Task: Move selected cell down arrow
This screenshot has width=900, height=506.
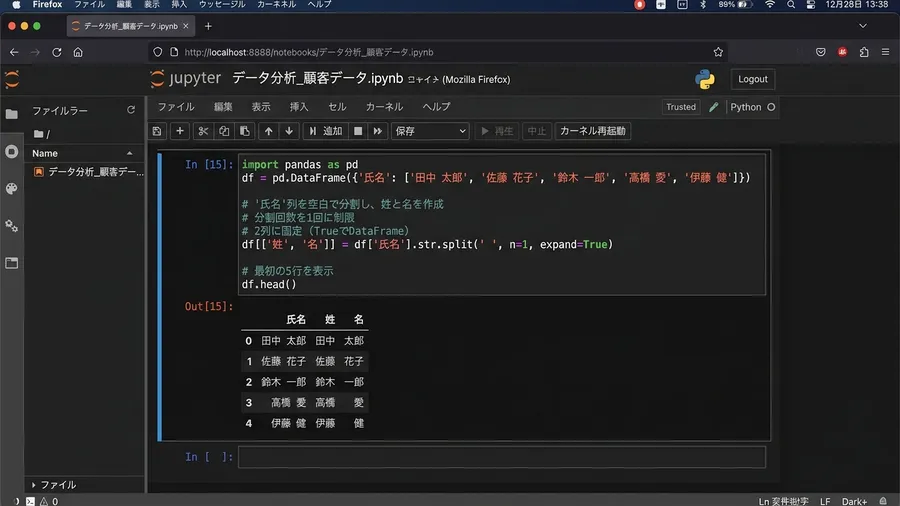Action: pos(289,131)
